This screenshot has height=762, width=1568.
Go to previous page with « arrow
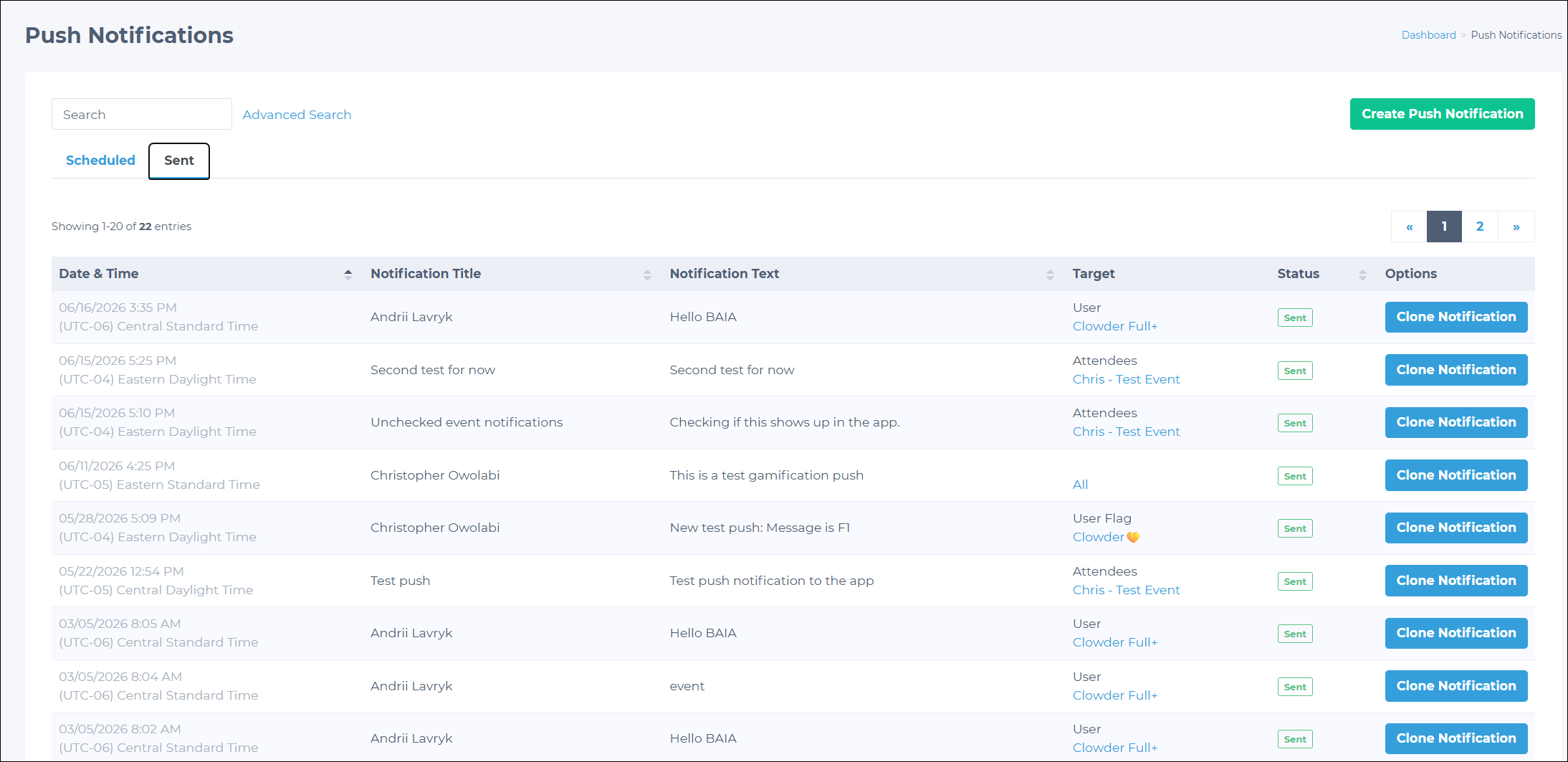1409,227
